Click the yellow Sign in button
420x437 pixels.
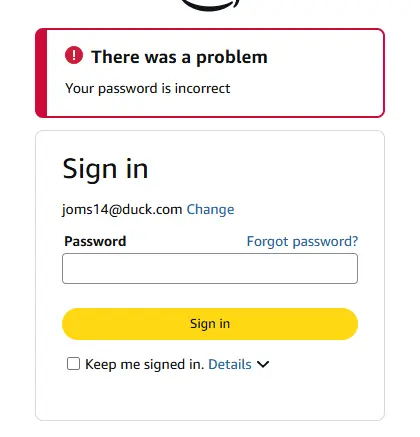click(x=210, y=324)
